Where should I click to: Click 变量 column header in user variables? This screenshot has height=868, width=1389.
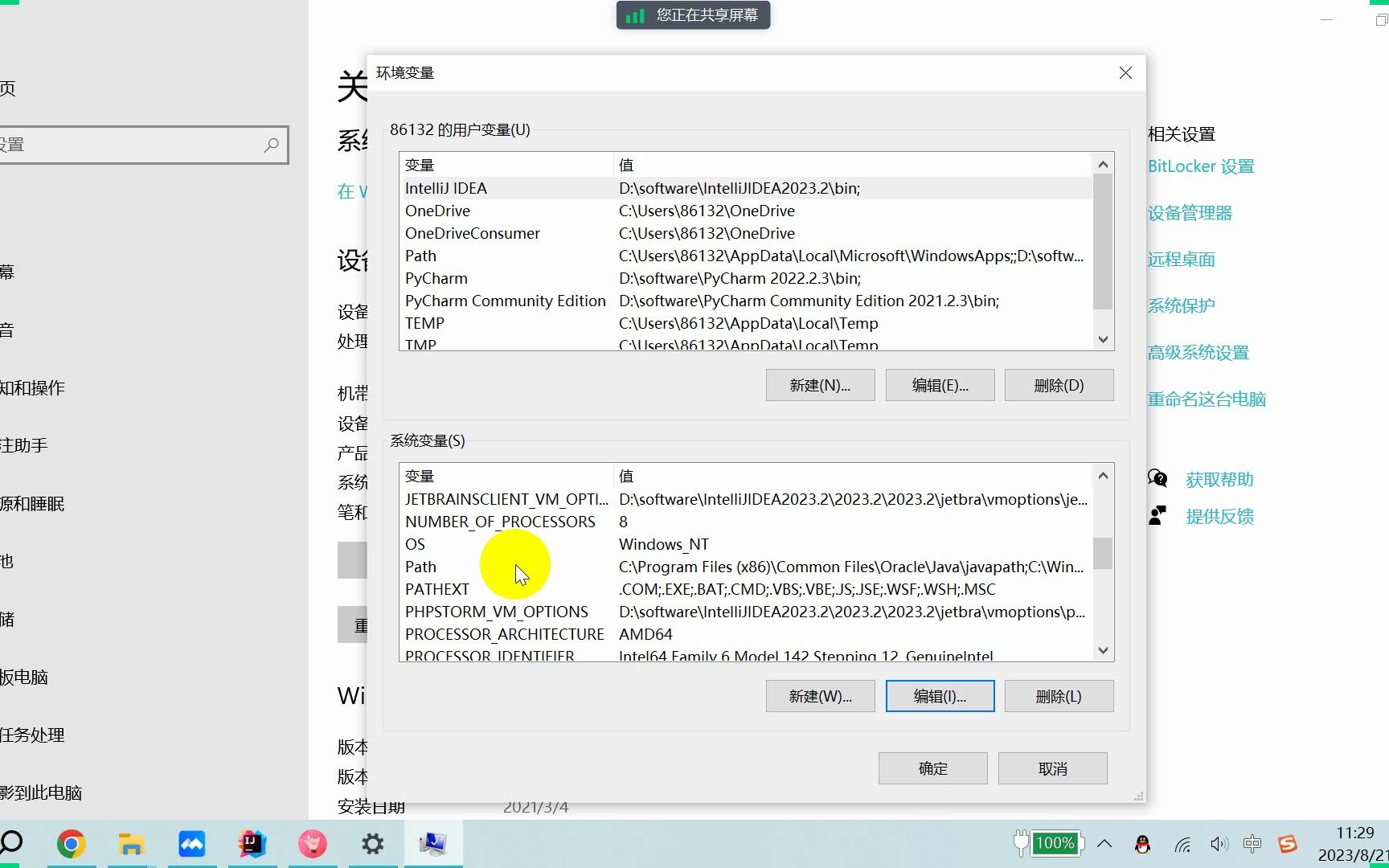click(506, 165)
